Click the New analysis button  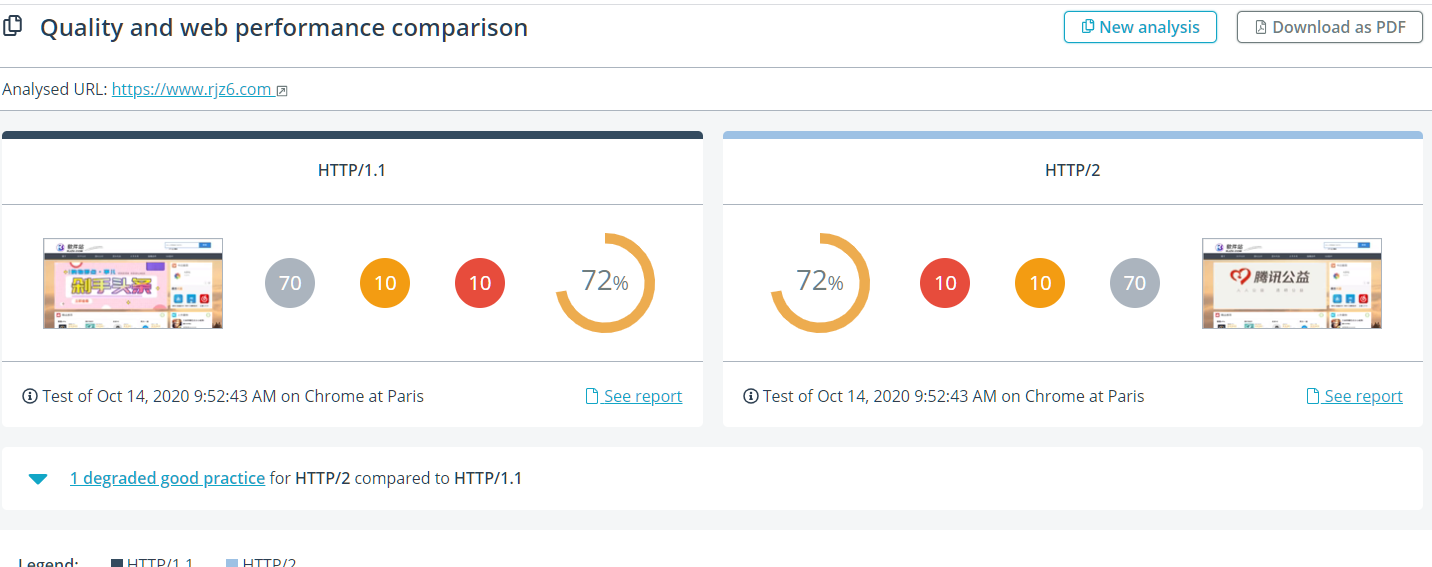1140,27
